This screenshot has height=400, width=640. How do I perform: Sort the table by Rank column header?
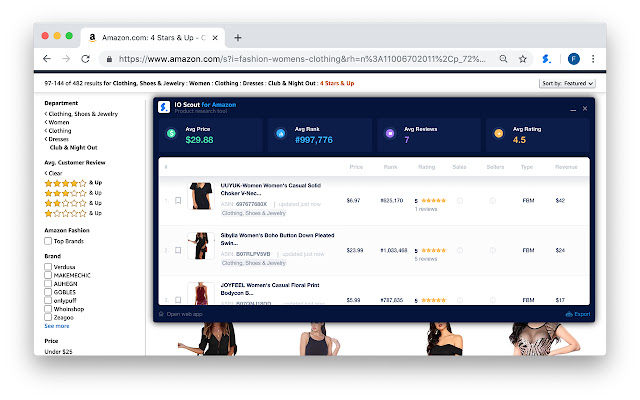tap(390, 167)
